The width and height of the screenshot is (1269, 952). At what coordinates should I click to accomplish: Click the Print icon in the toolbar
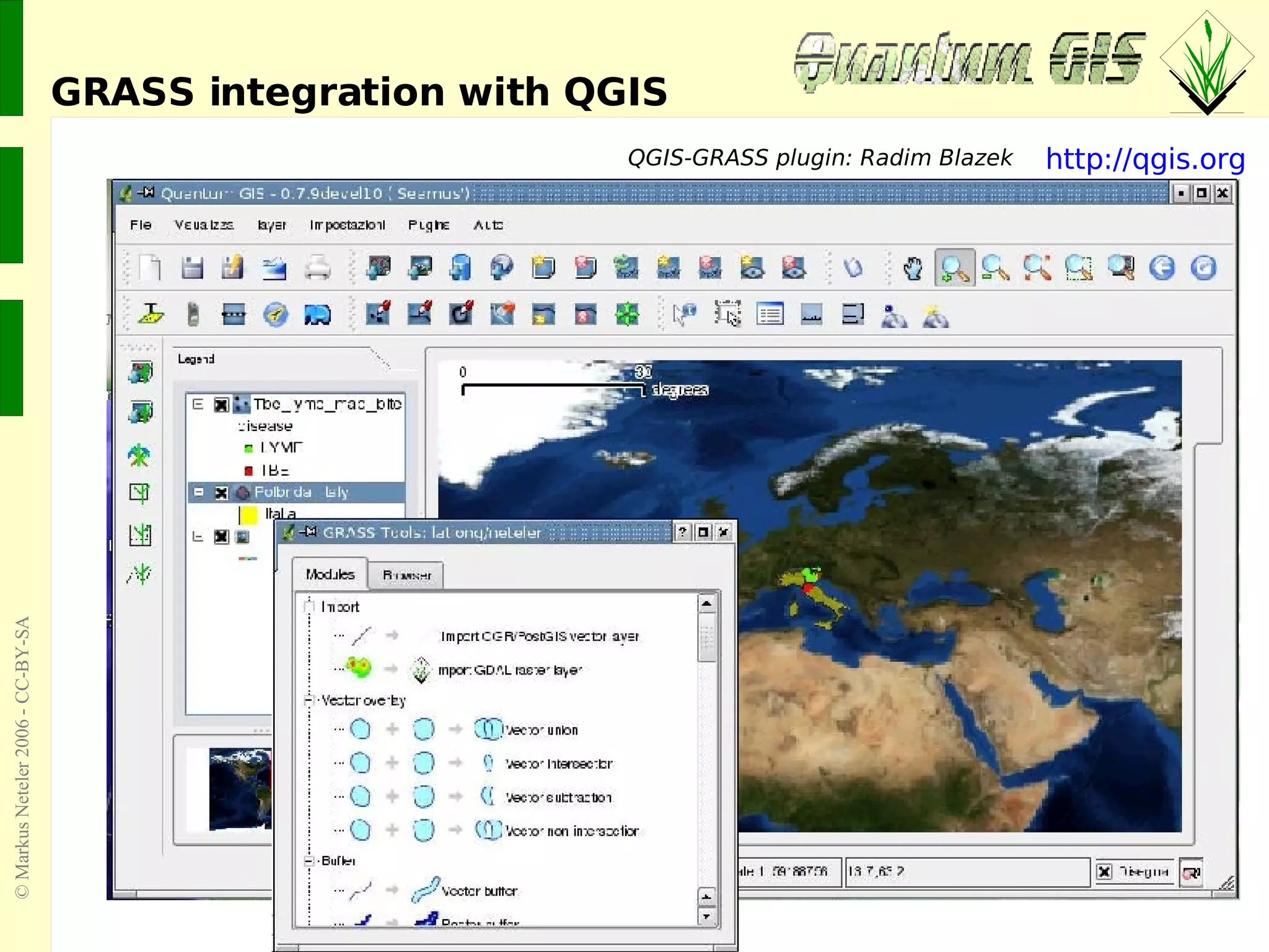pos(317,268)
